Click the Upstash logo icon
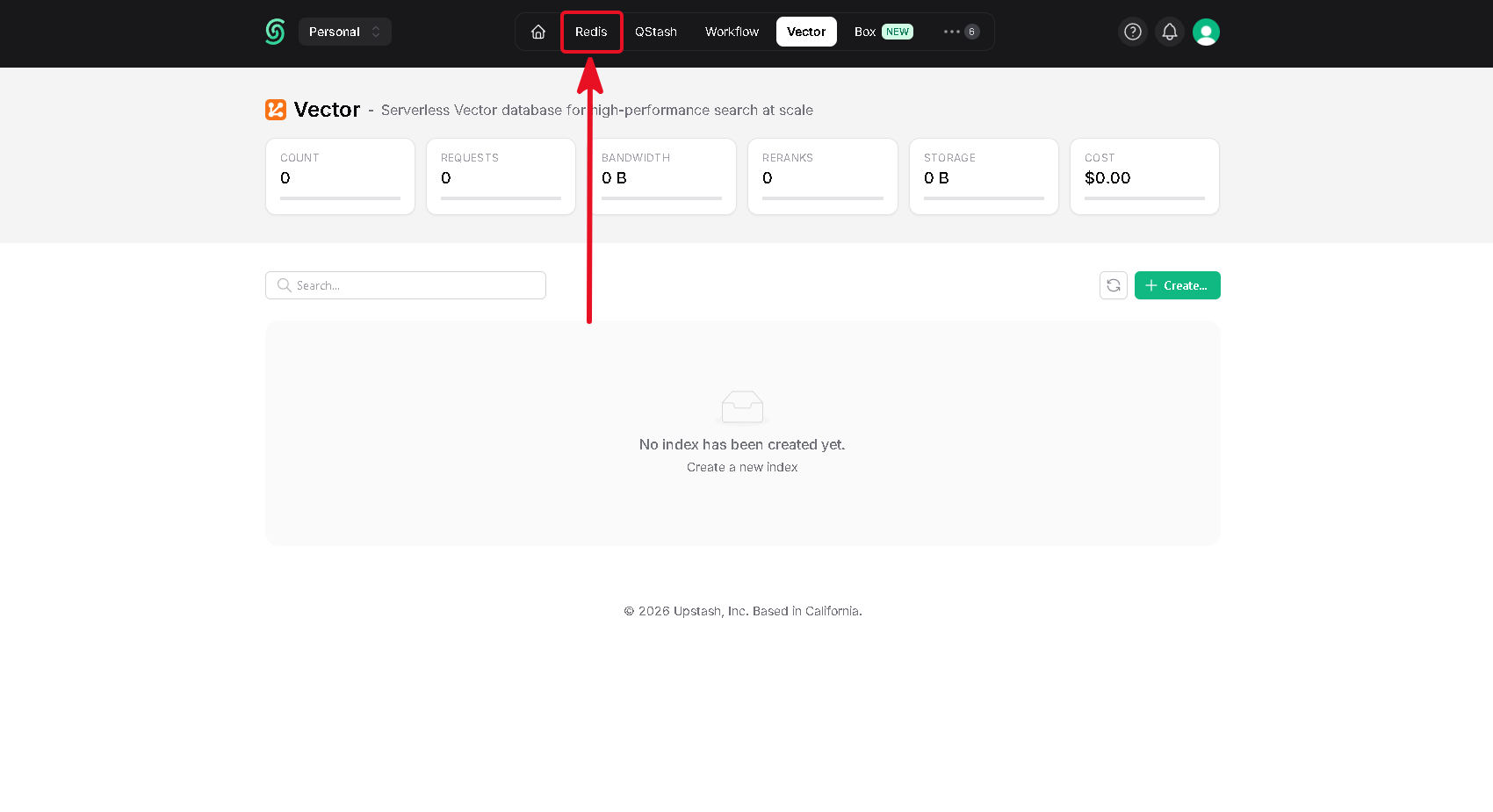Image resolution: width=1493 pixels, height=812 pixels. (x=275, y=32)
